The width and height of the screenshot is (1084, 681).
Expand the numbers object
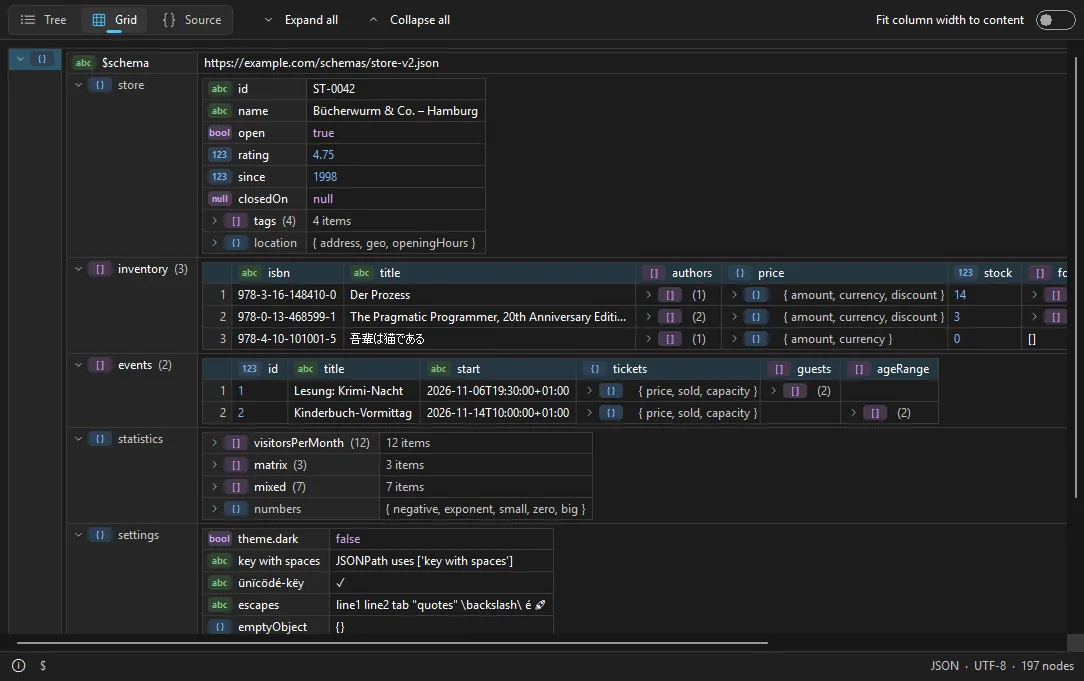pyautogui.click(x=214, y=509)
